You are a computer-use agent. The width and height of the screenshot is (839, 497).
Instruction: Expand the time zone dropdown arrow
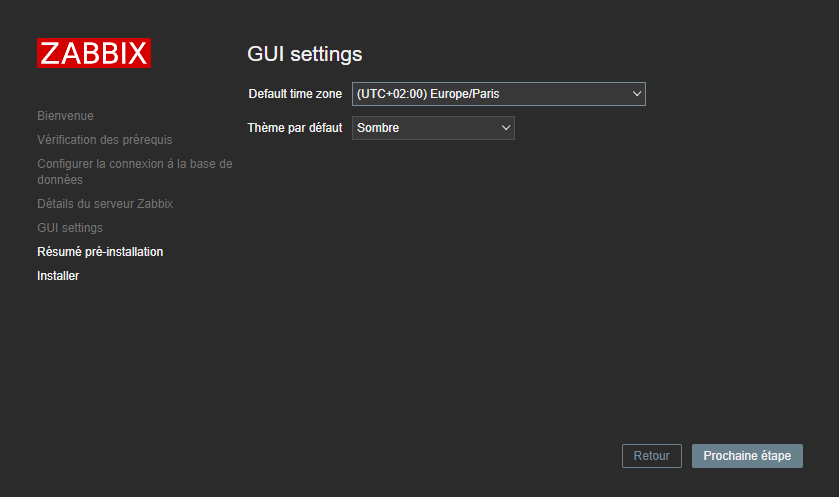pos(637,94)
